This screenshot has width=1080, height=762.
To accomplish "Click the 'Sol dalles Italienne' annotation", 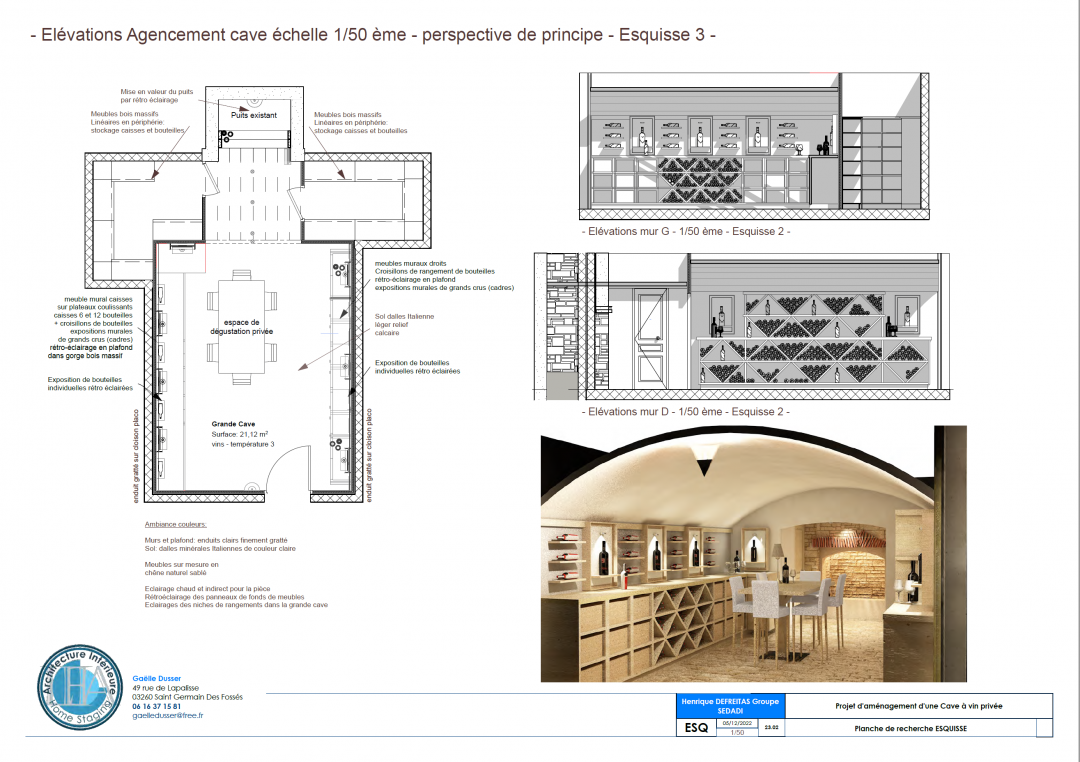I will point(405,316).
